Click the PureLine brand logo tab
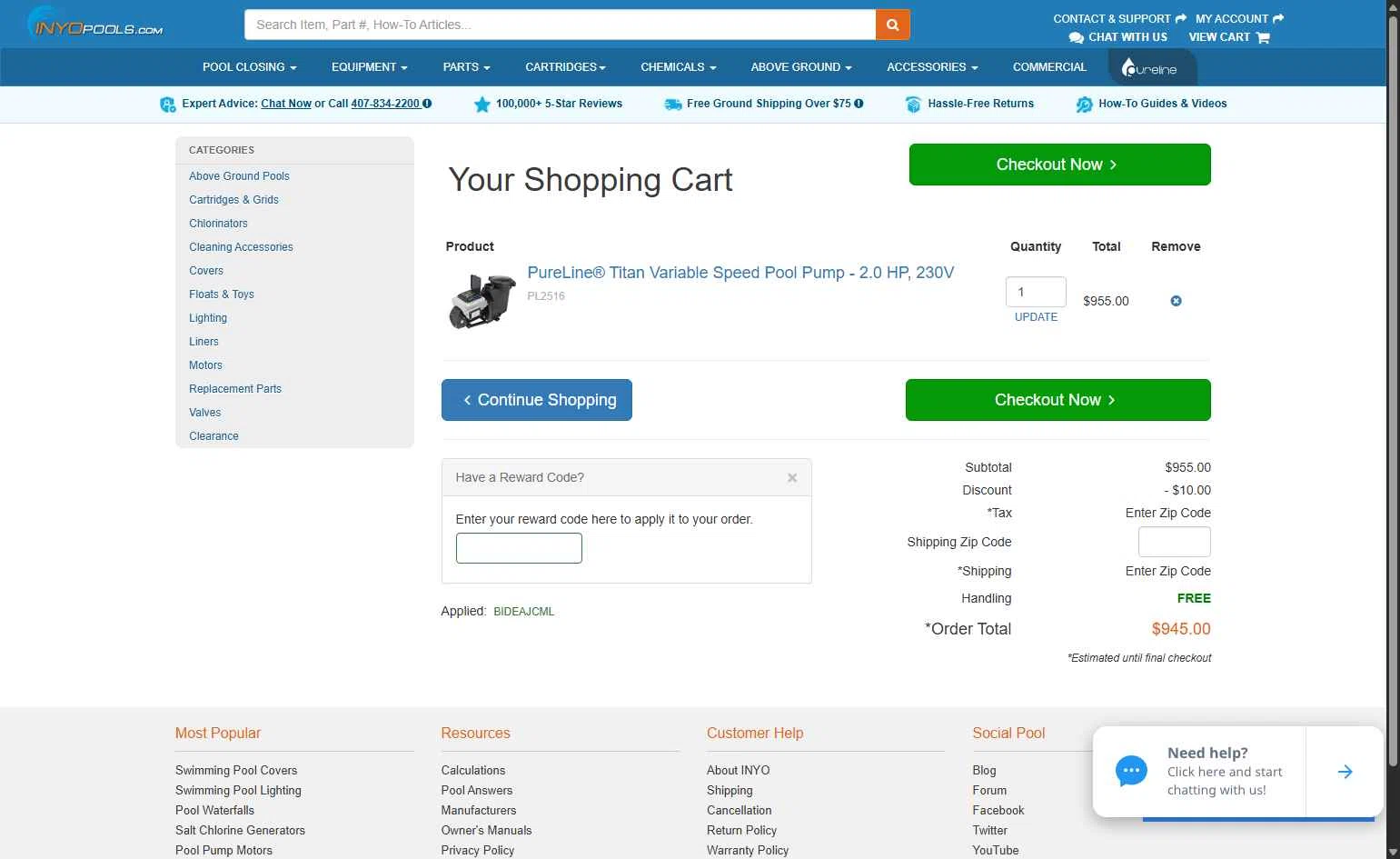 tap(1152, 67)
